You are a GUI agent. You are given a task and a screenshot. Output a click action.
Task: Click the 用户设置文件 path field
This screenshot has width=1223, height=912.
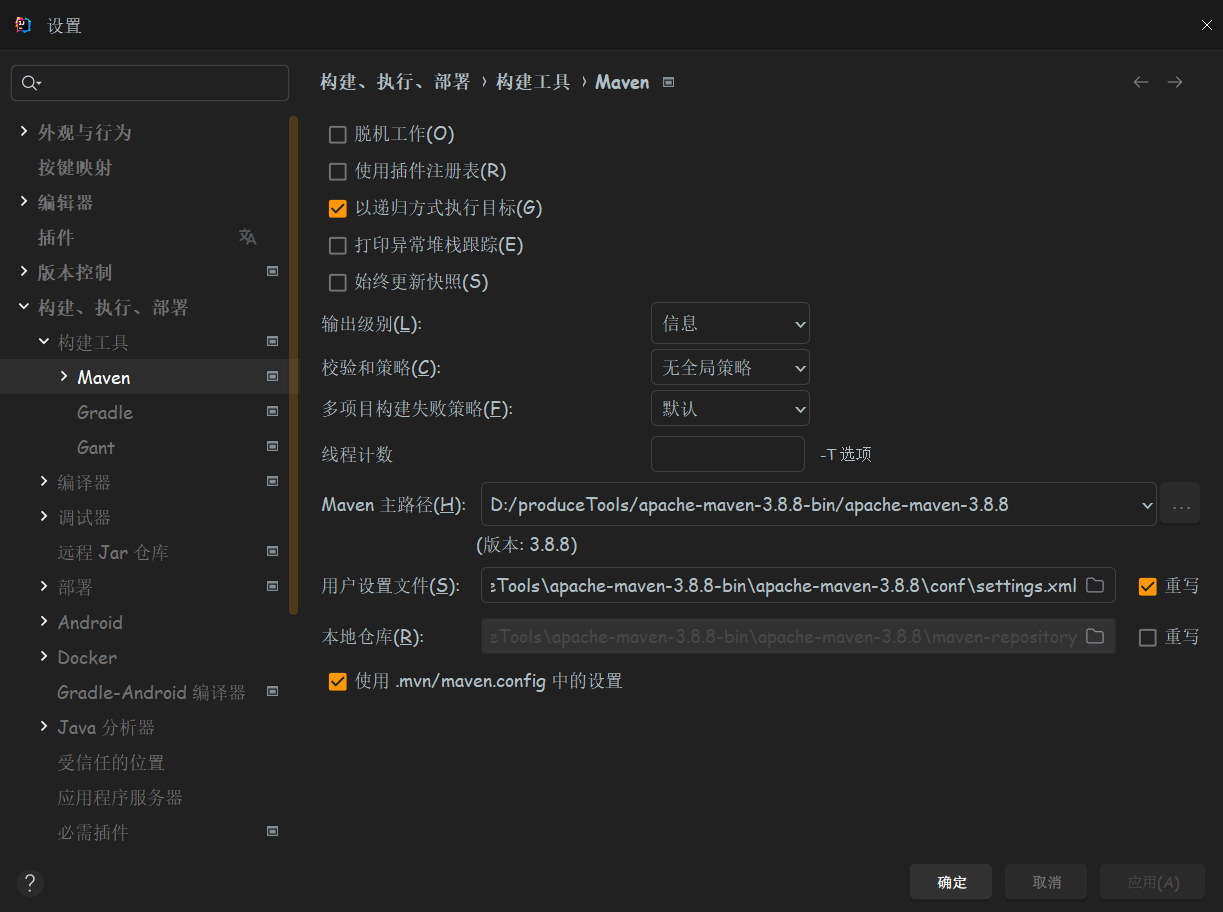[x=798, y=585]
